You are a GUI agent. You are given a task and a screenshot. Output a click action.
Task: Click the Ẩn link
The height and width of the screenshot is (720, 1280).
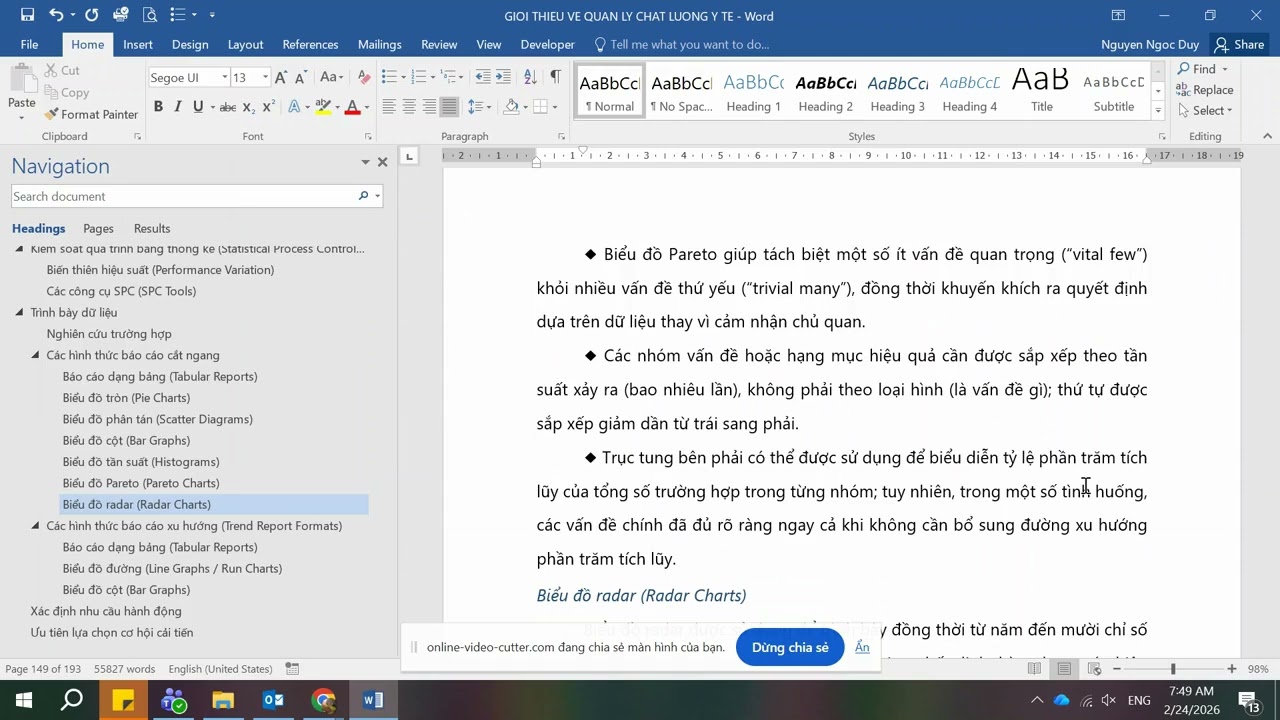862,647
